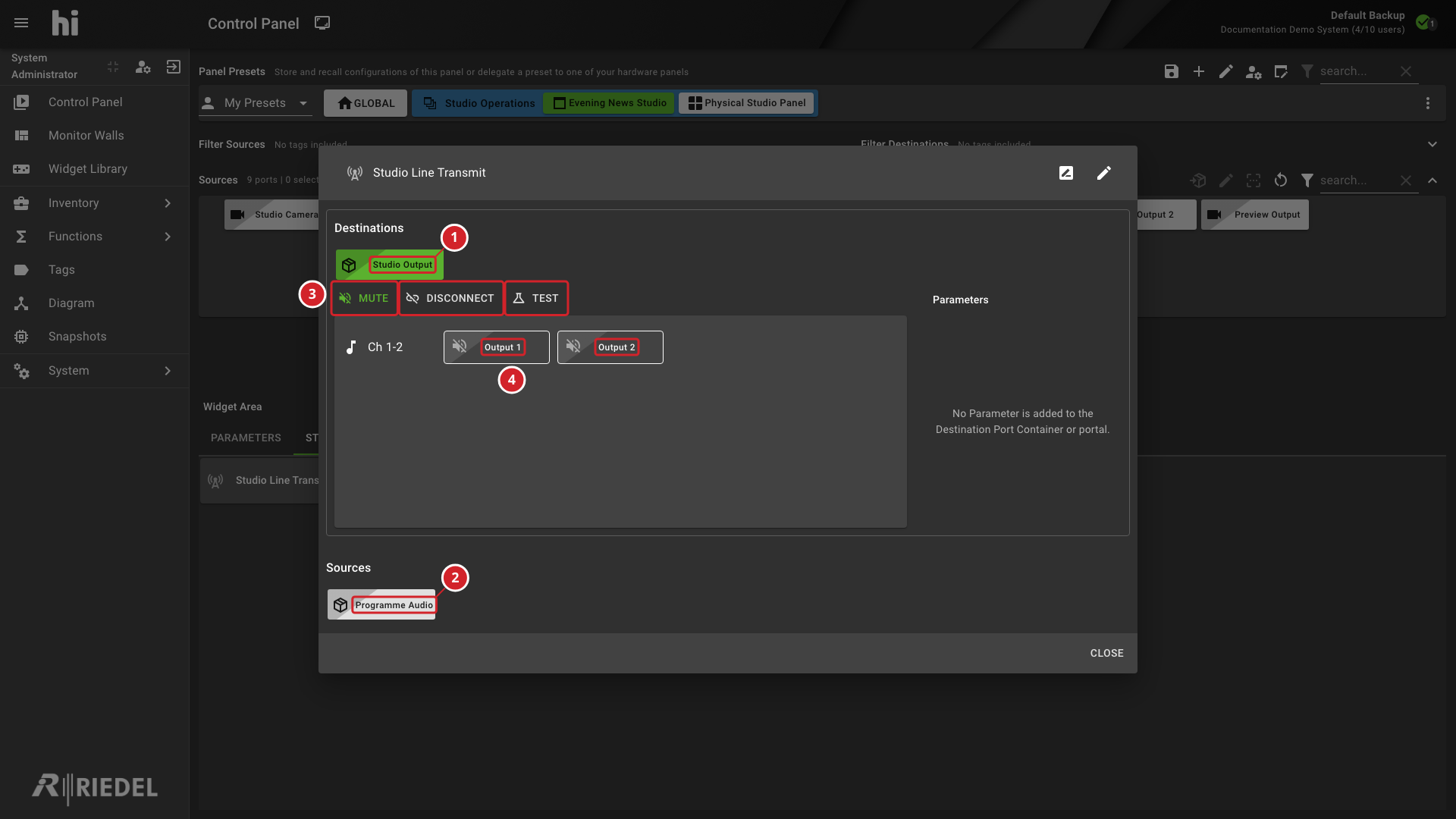Select the Studio Operations preset tab

click(x=479, y=103)
